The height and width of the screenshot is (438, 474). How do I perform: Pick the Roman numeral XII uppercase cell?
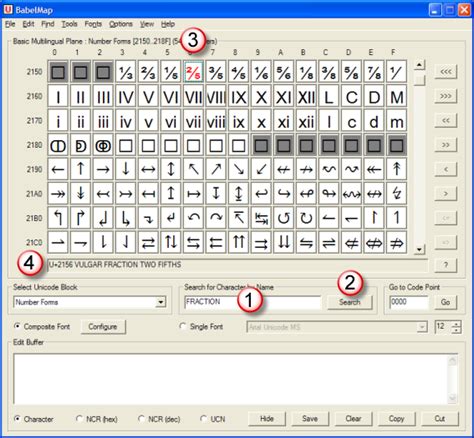click(306, 97)
